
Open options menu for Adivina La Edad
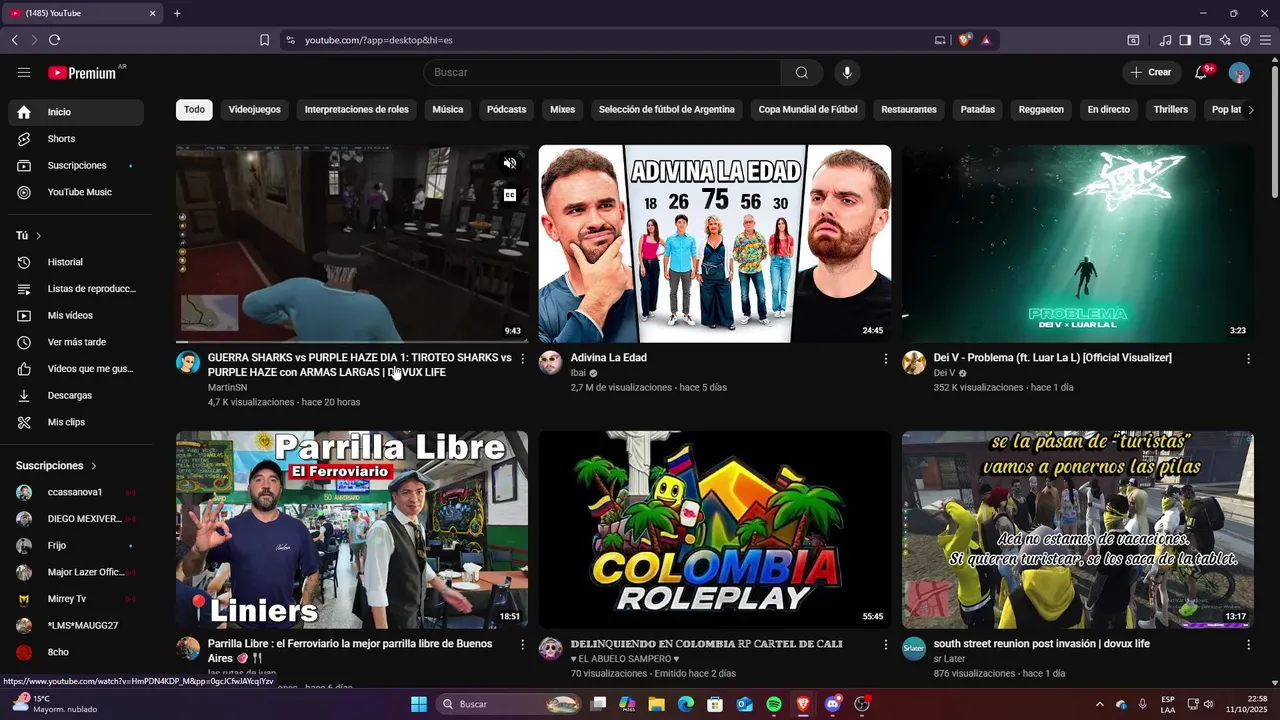point(885,358)
